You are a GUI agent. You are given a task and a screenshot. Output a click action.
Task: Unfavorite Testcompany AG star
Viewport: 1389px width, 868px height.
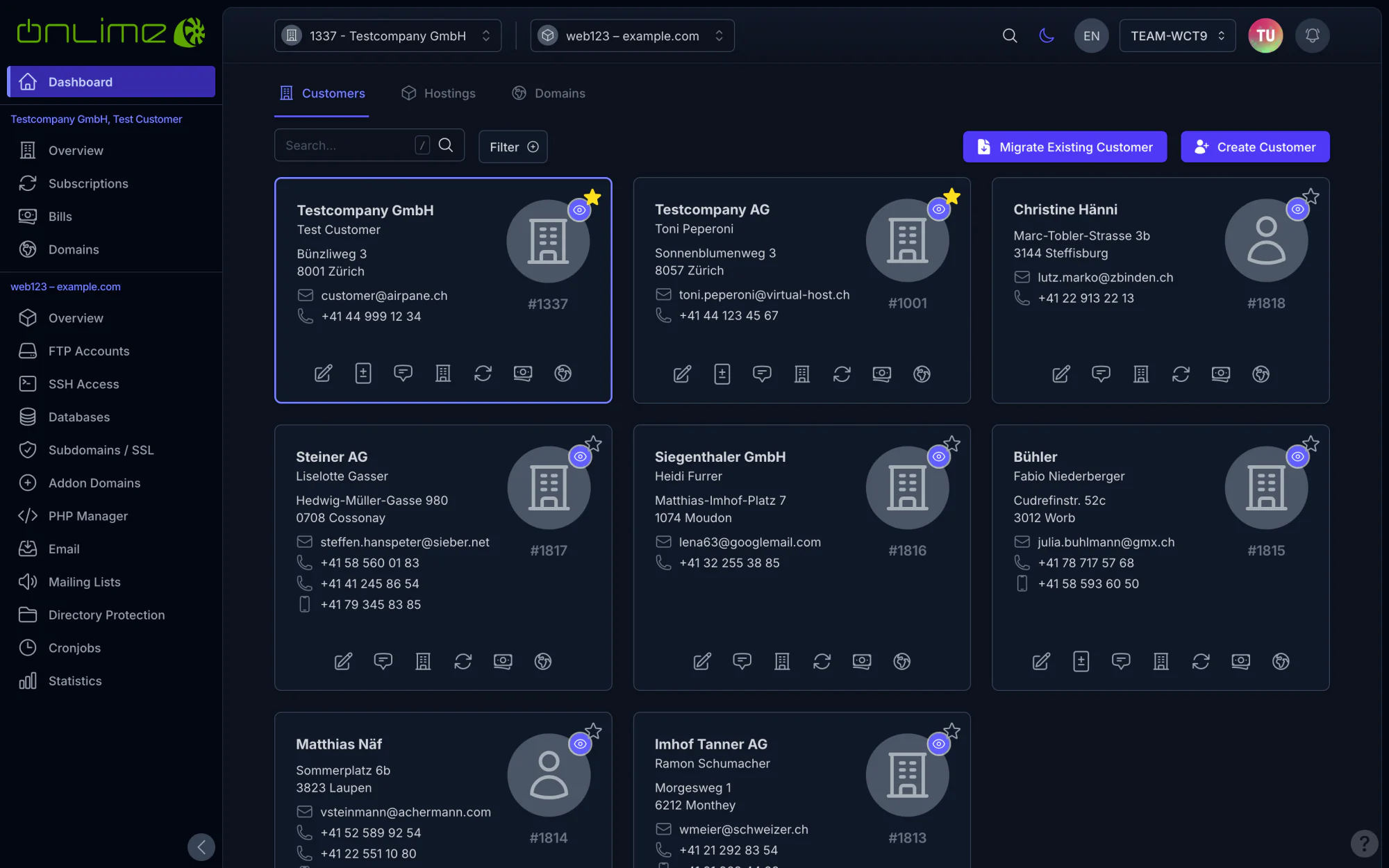(x=951, y=196)
